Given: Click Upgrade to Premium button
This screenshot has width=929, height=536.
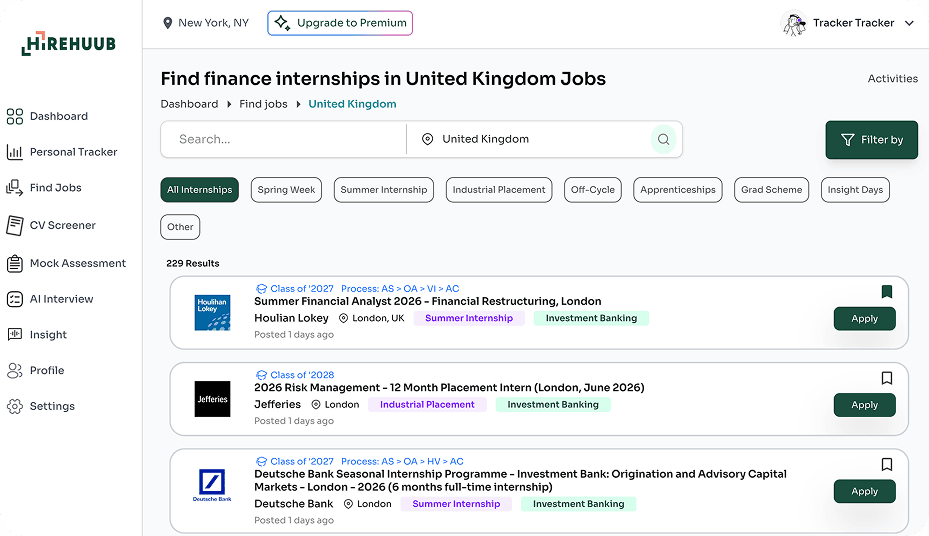Looking at the screenshot, I should 340,23.
